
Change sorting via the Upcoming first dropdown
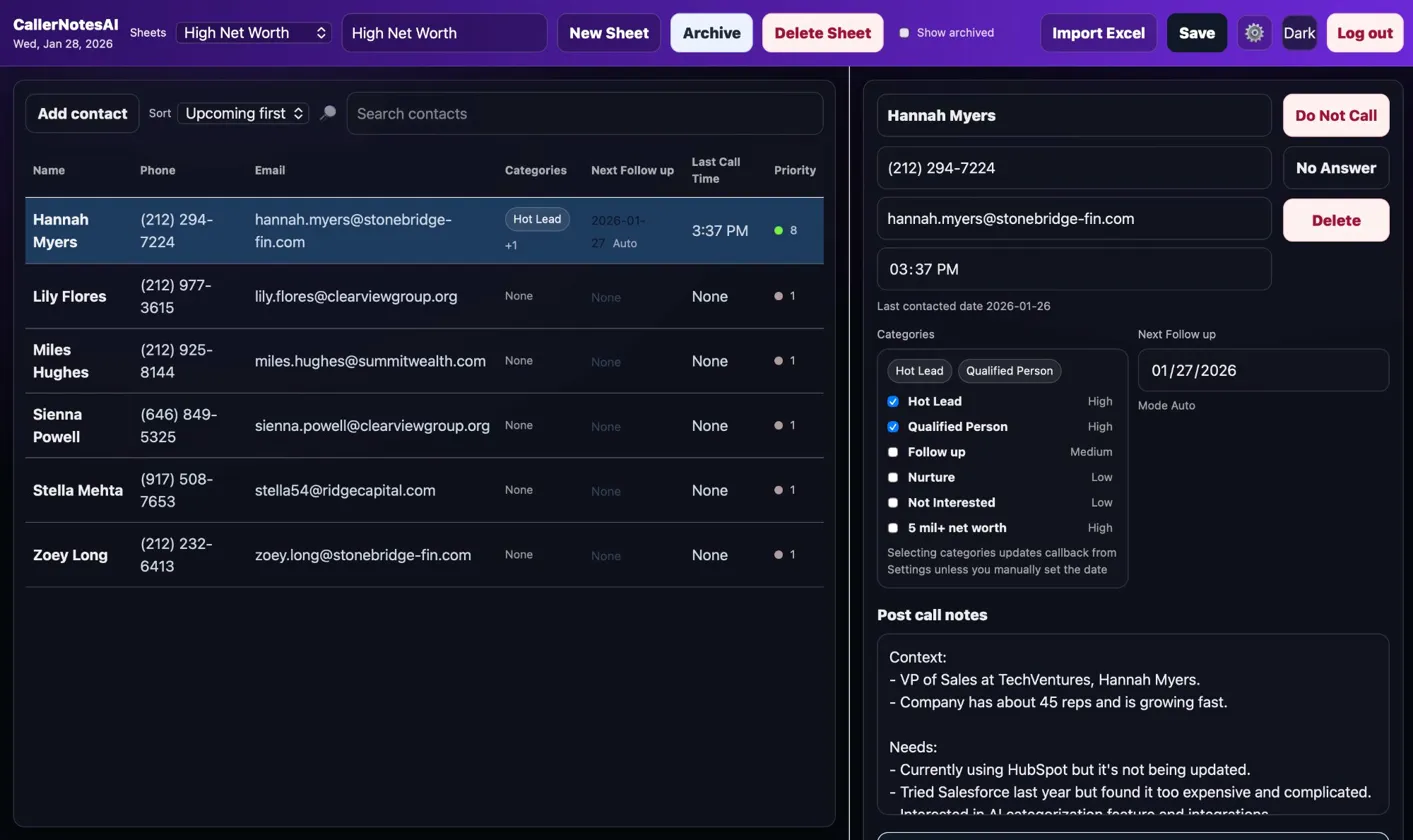243,113
